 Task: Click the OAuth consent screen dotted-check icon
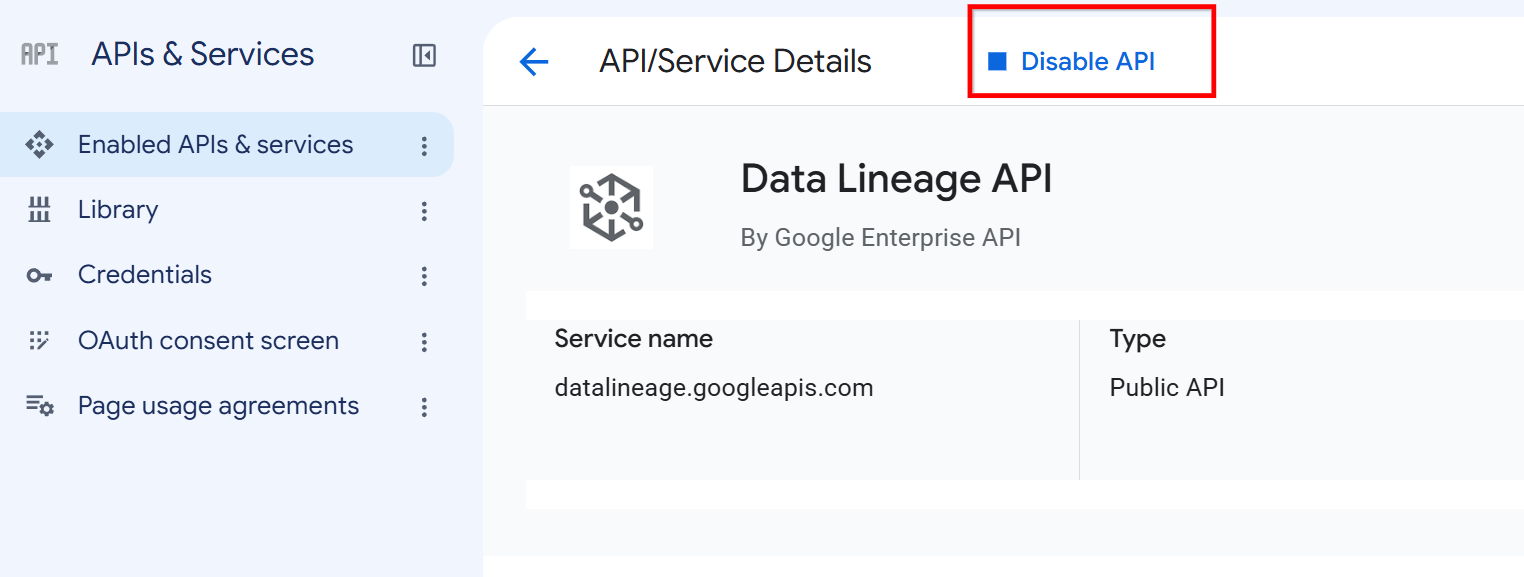point(39,341)
